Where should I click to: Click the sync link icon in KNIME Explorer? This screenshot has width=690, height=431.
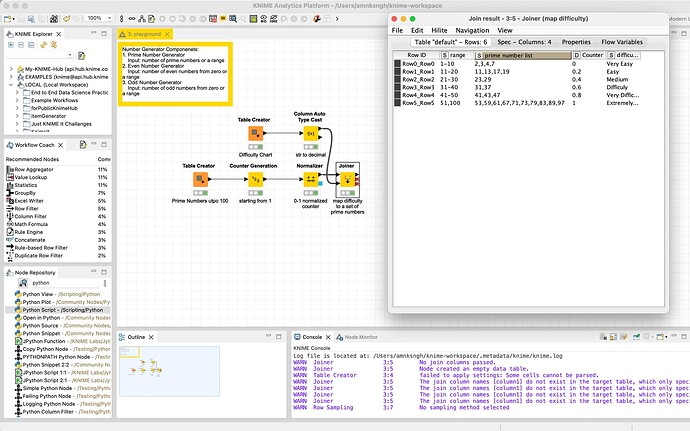coord(43,45)
